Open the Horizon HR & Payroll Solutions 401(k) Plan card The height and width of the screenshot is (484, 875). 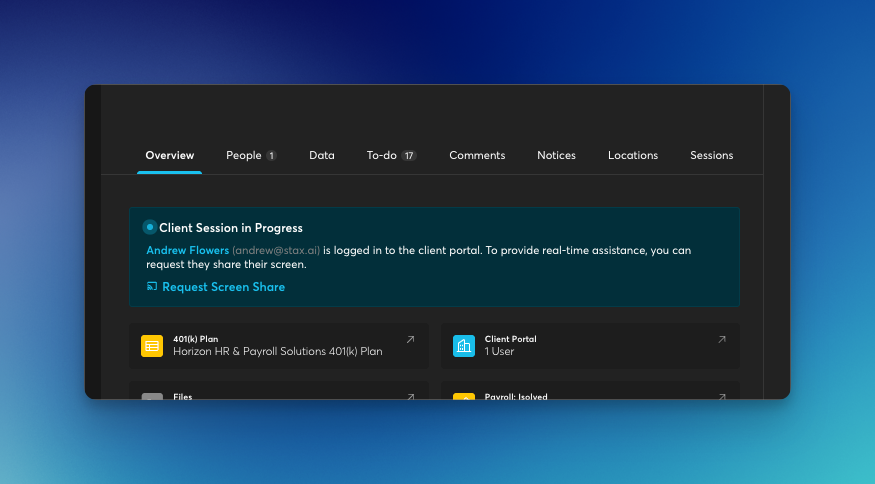278,351
